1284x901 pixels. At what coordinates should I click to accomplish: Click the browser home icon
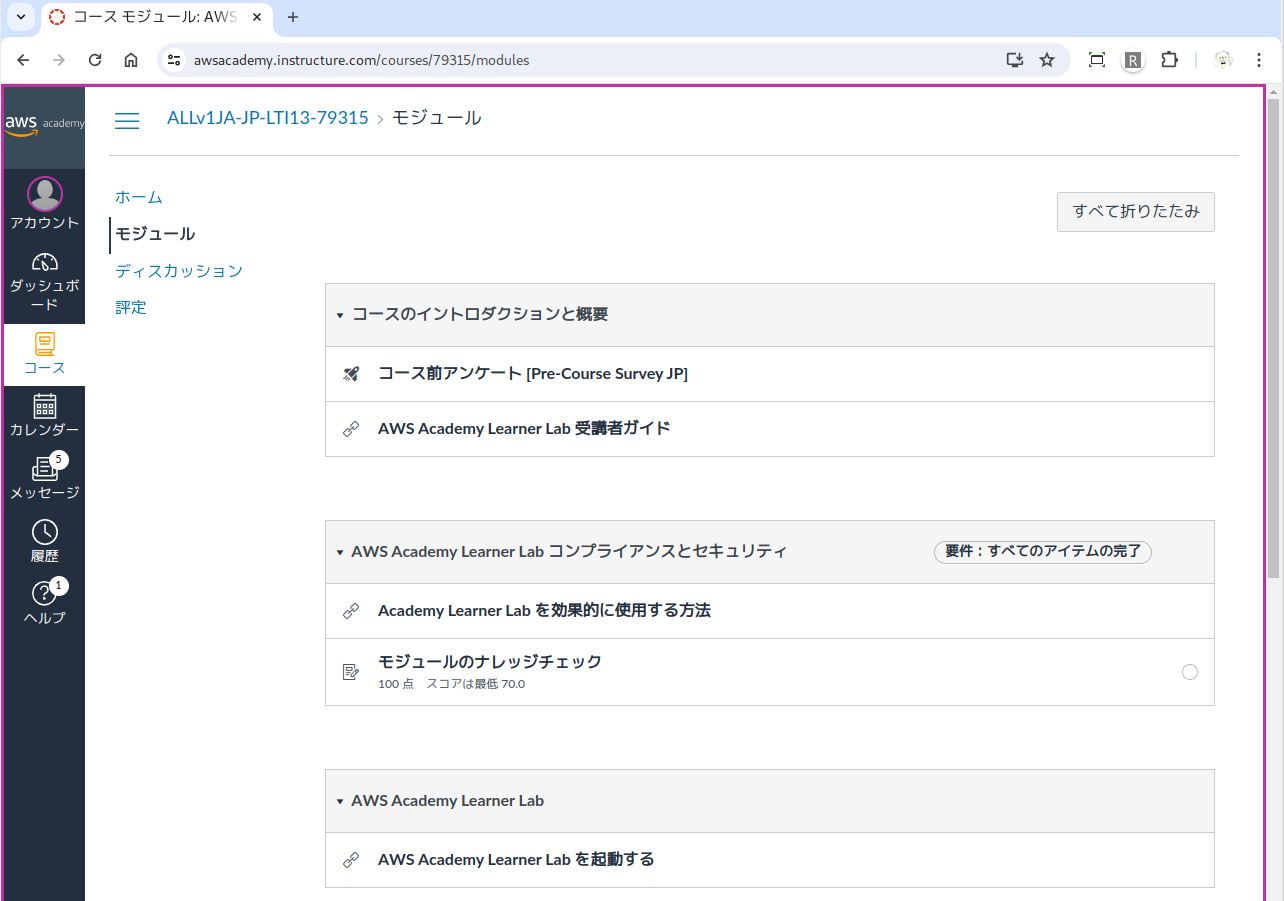tap(131, 60)
